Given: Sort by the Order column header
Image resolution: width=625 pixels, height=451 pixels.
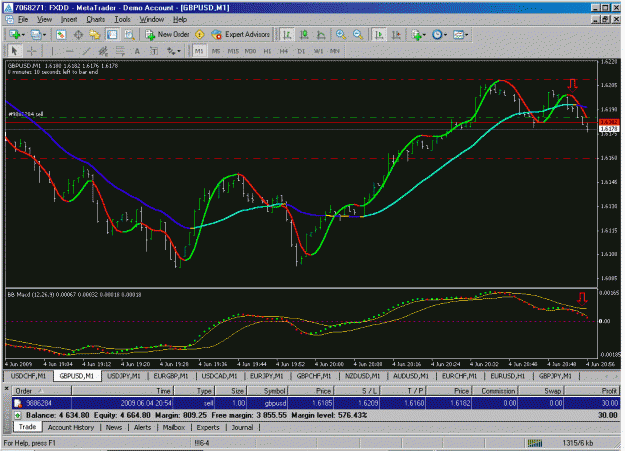Looking at the screenshot, I should point(42,391).
